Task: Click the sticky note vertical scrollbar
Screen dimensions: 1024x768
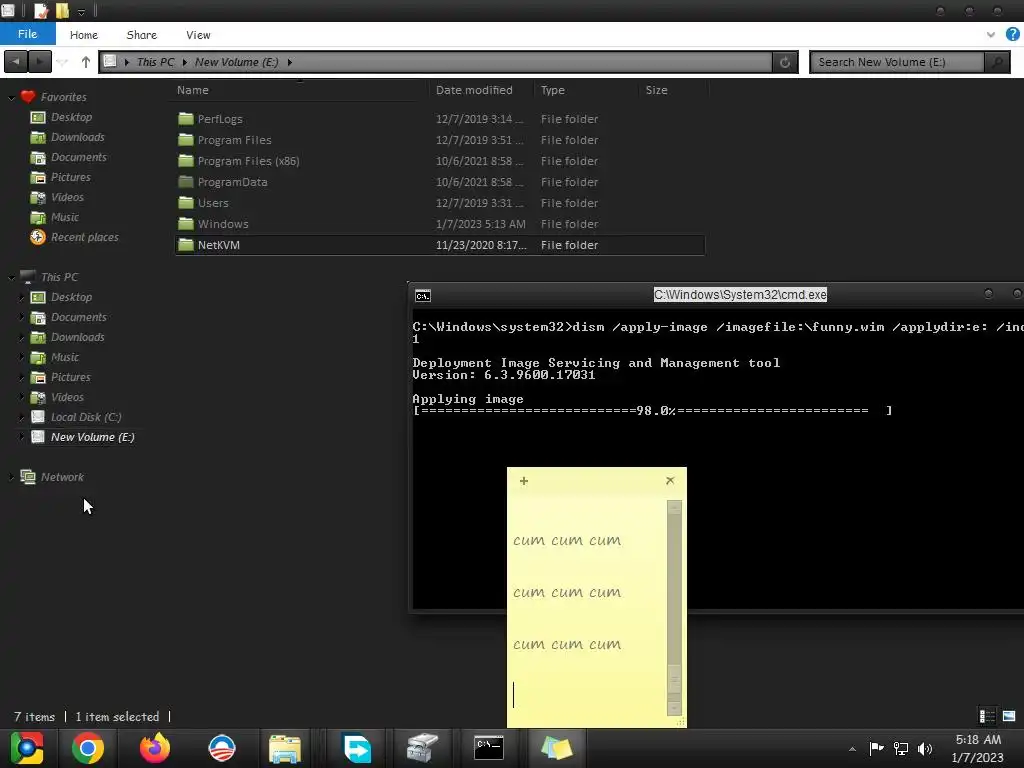Action: (x=675, y=608)
